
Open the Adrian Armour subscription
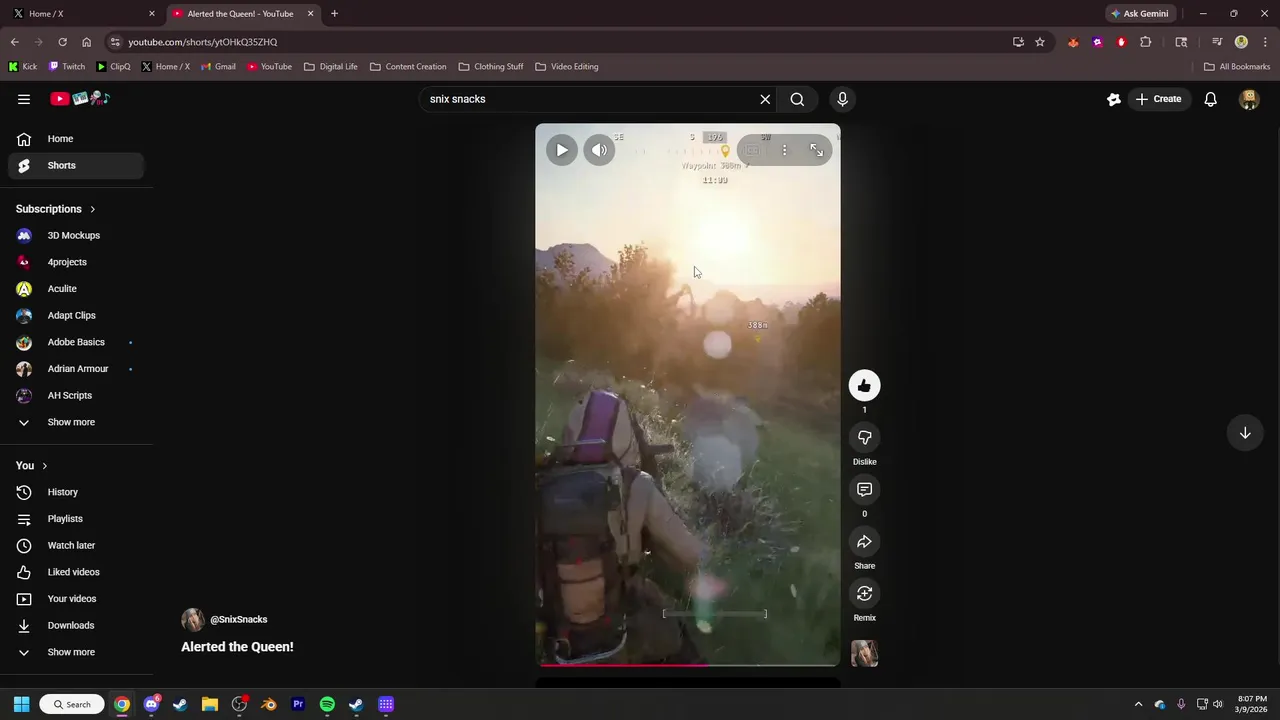coord(76,369)
